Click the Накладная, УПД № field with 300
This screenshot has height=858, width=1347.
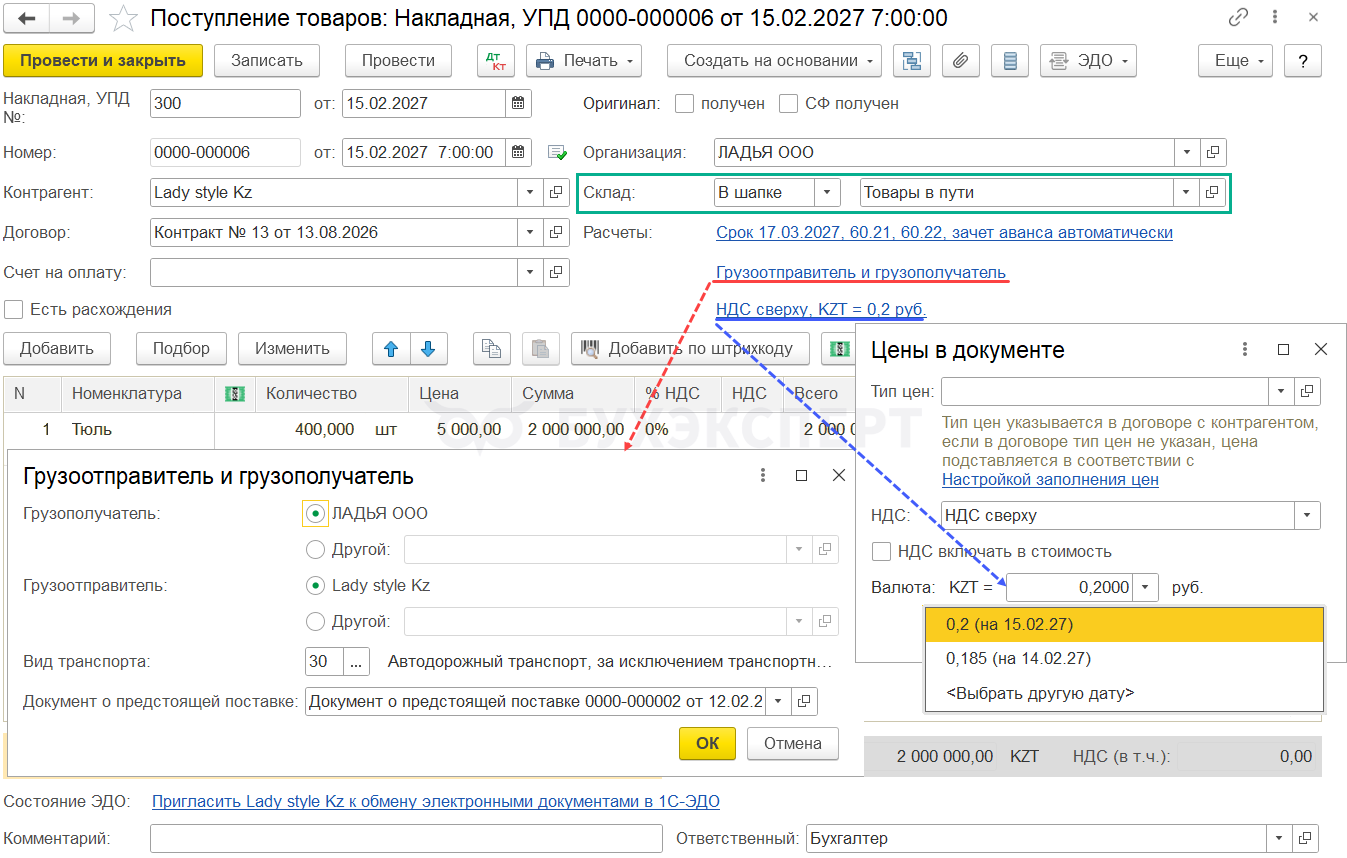[225, 103]
